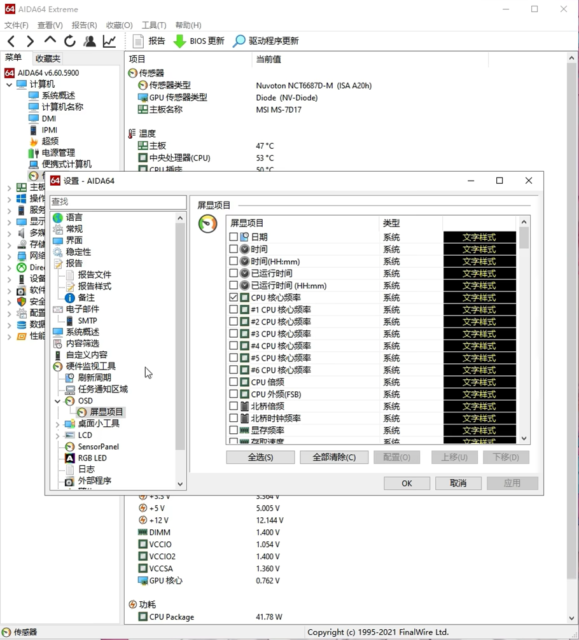Collapse the 计算机 tree node
The image size is (579, 640).
pyautogui.click(x=9, y=84)
